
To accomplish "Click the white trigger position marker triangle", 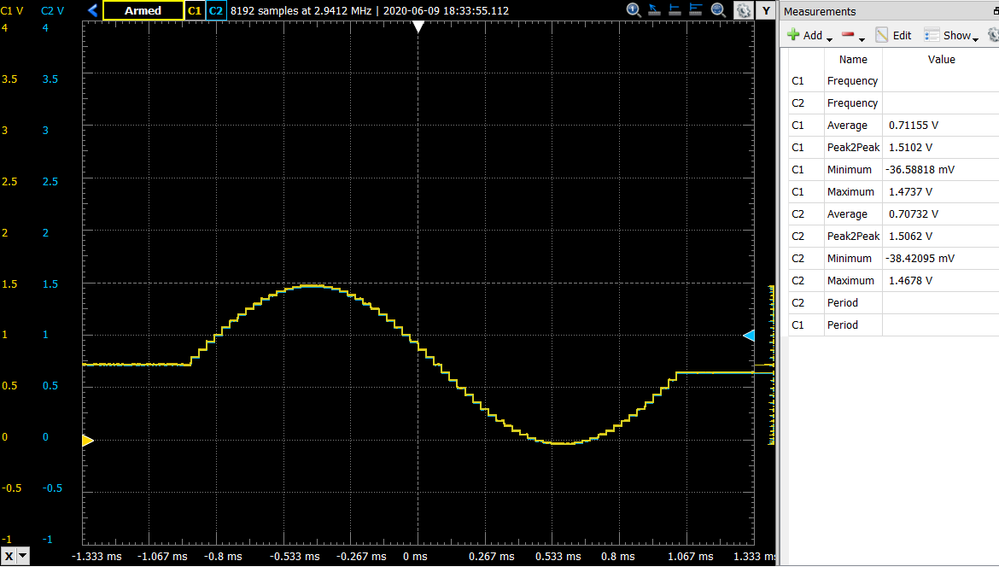I will [x=418, y=27].
